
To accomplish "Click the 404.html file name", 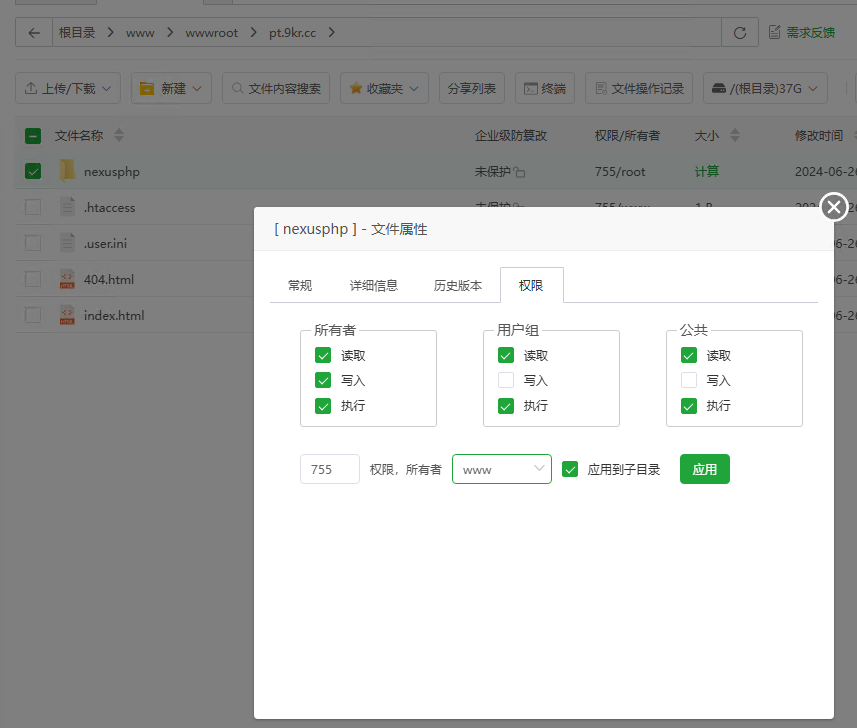I will point(108,279).
